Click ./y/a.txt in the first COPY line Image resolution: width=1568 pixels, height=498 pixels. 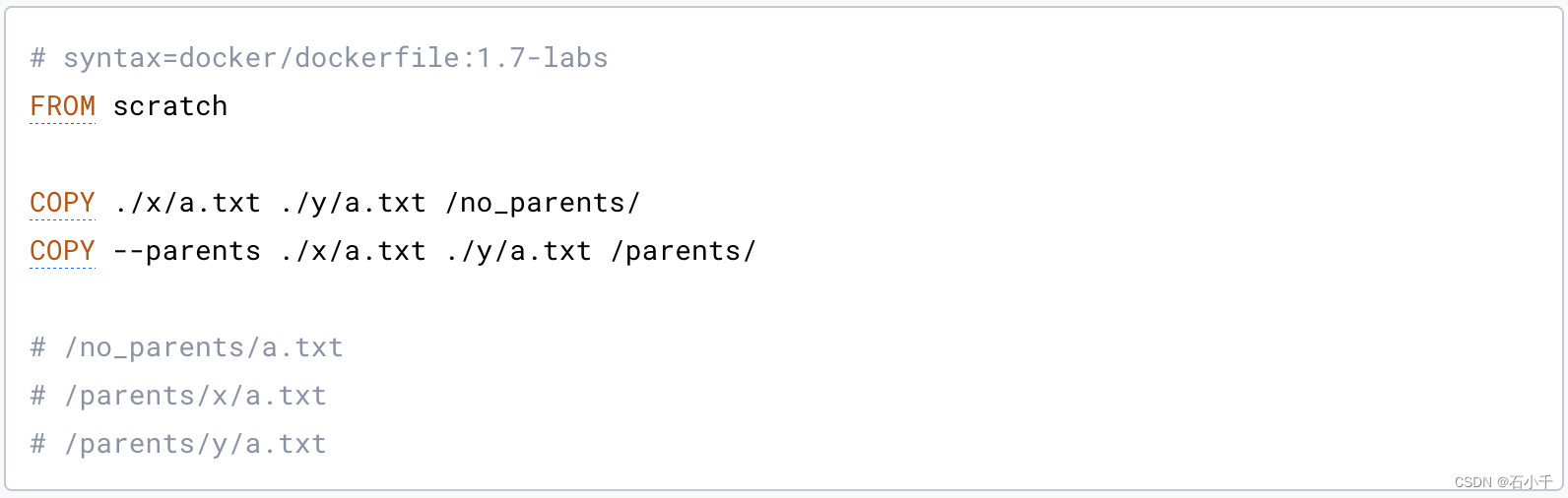click(x=353, y=204)
